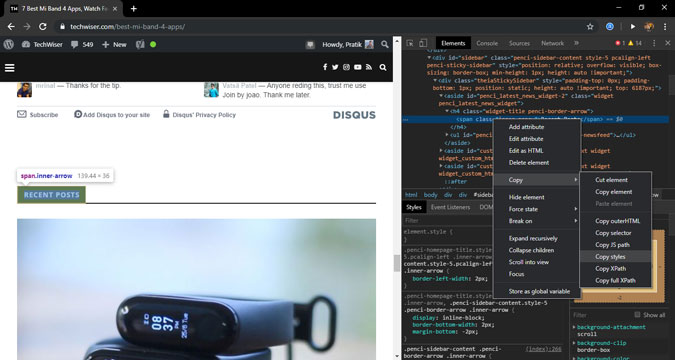This screenshot has height=360, width=675.
Task: Select Copy full XPath
Action: [x=616, y=280]
